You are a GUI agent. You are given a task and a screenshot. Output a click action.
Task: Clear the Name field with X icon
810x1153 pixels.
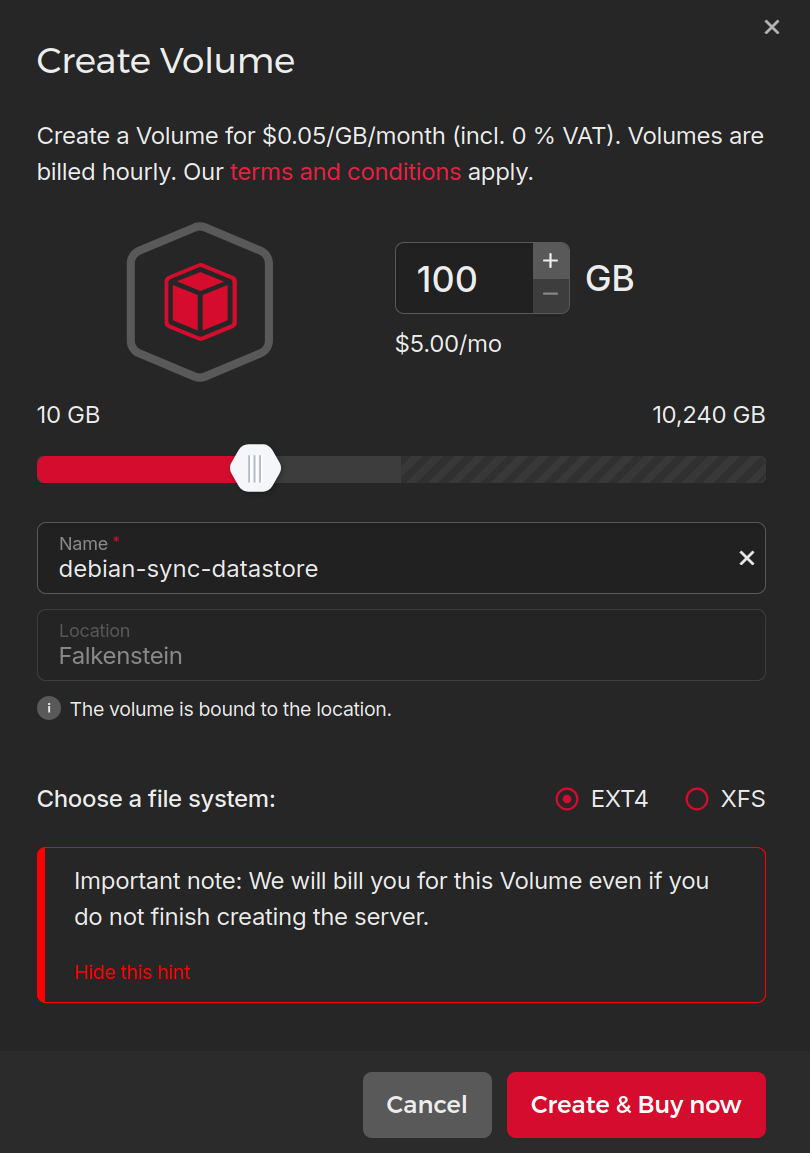tap(746, 558)
